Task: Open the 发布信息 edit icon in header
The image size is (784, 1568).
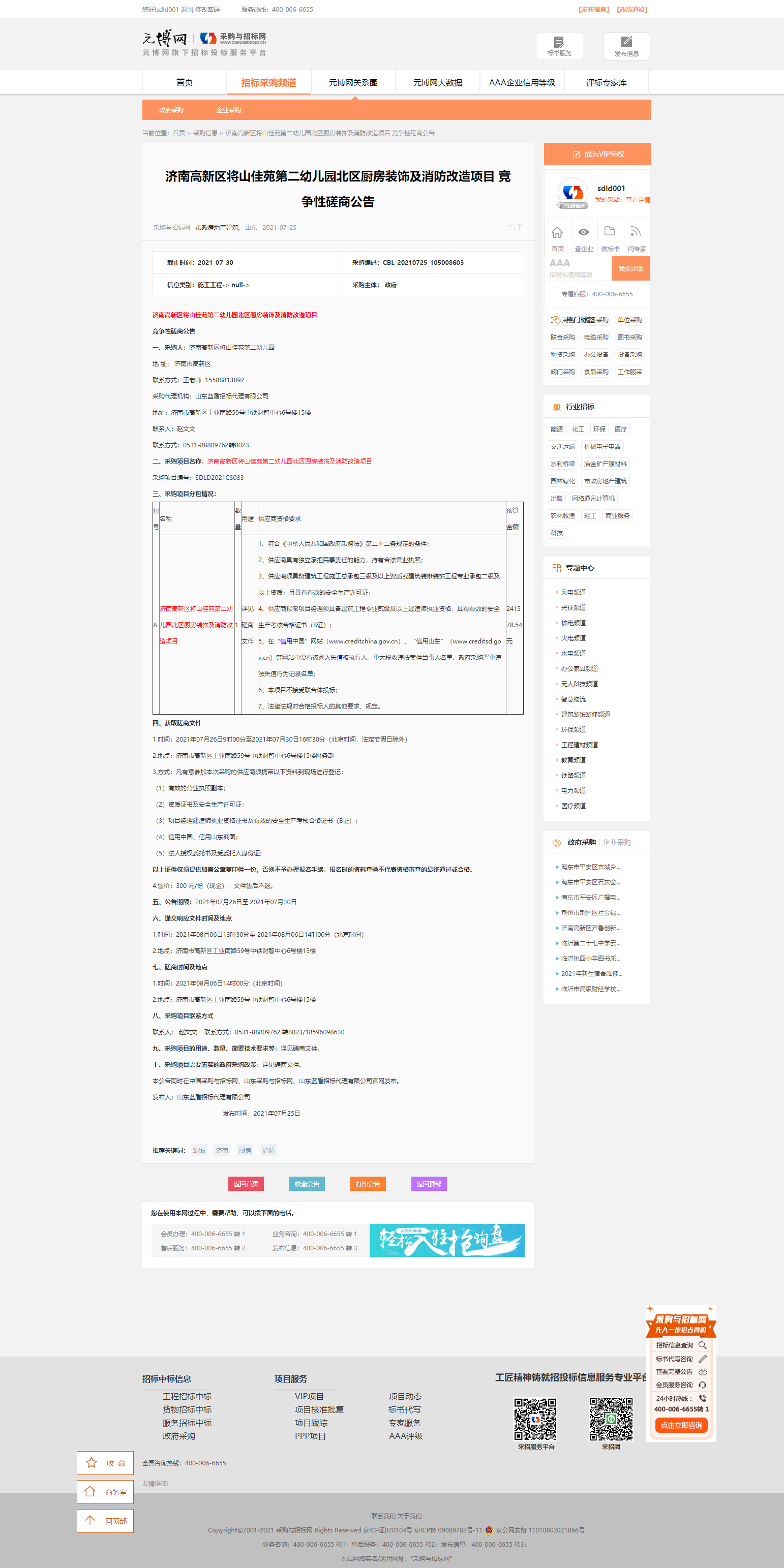Action: 626,42
